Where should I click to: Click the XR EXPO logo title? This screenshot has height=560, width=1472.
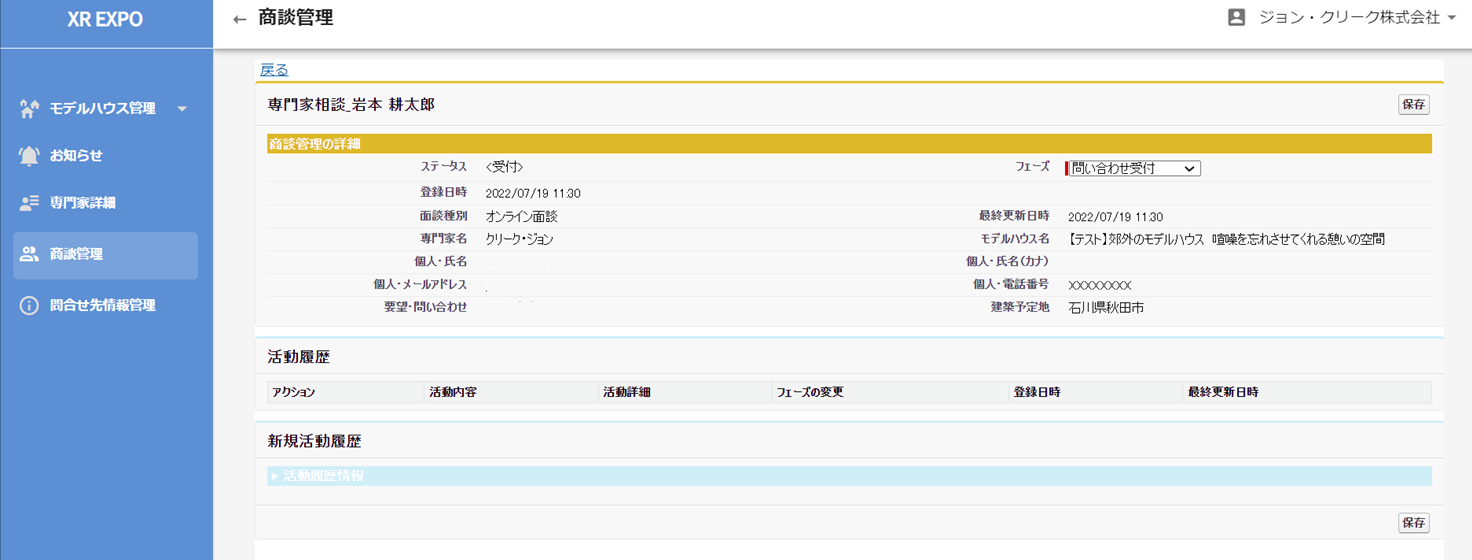click(105, 20)
